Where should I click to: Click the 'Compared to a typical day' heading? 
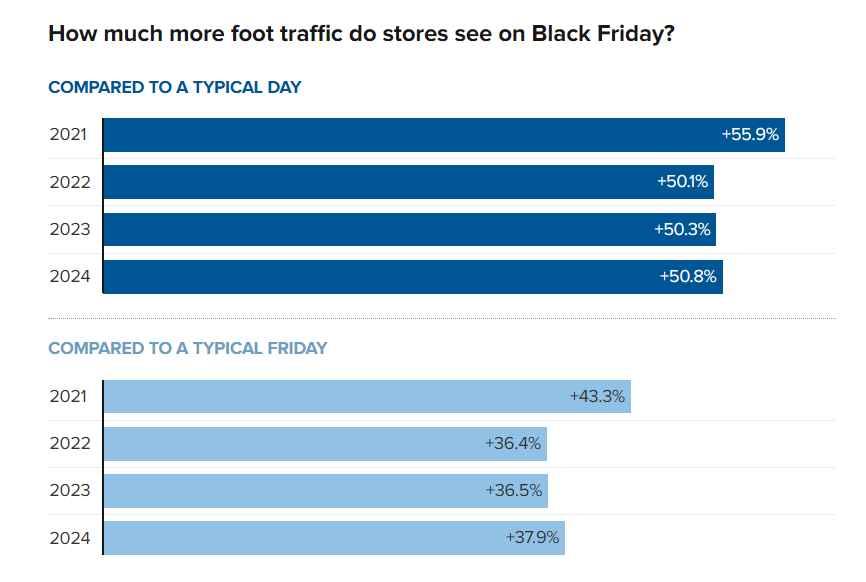click(175, 87)
